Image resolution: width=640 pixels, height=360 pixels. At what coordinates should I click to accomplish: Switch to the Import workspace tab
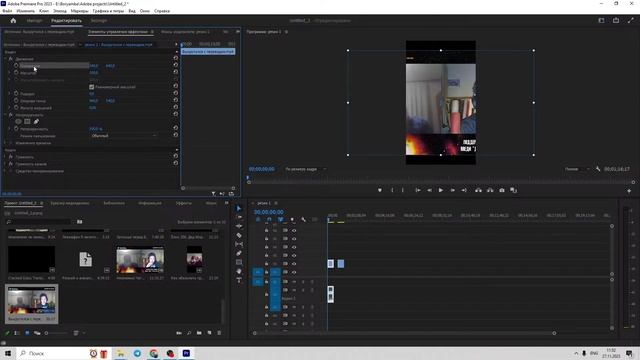pos(34,20)
